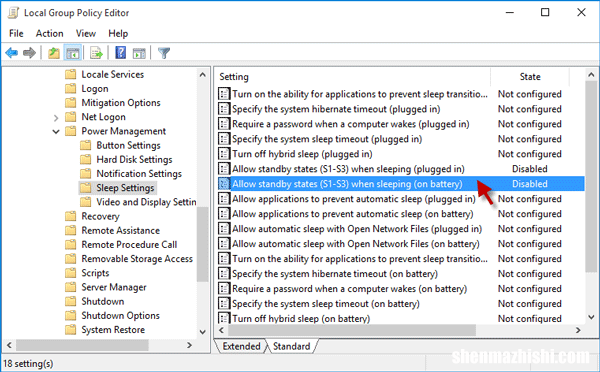Image resolution: width=600 pixels, height=372 pixels.
Task: Select Video and Display Settings folder
Action: [x=146, y=202]
